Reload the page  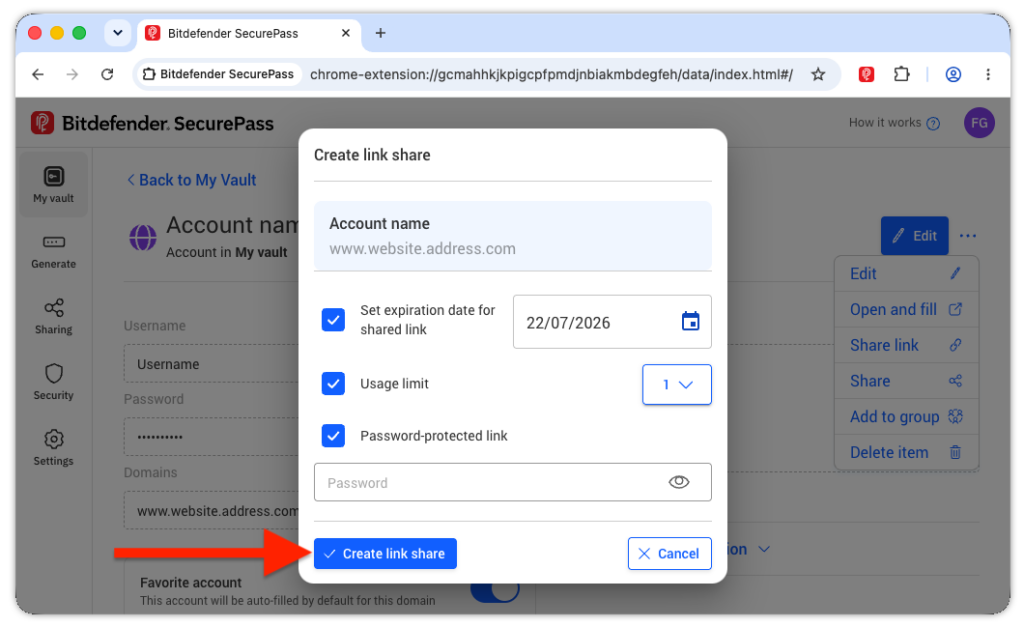click(108, 74)
